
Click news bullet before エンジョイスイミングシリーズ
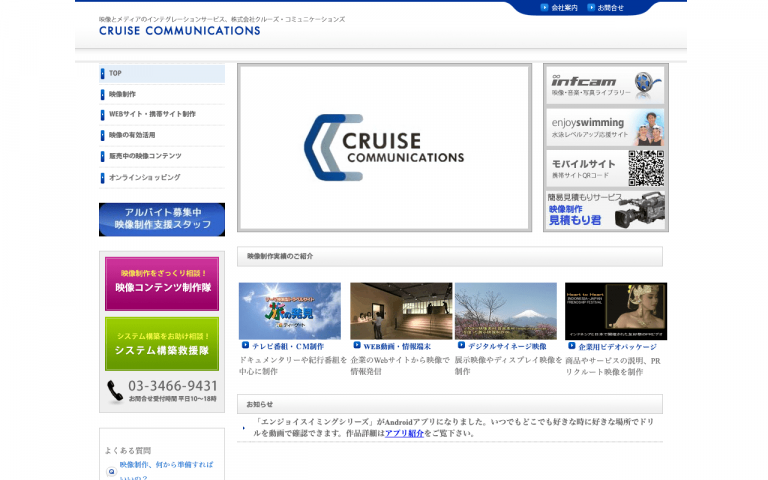[x=244, y=428]
